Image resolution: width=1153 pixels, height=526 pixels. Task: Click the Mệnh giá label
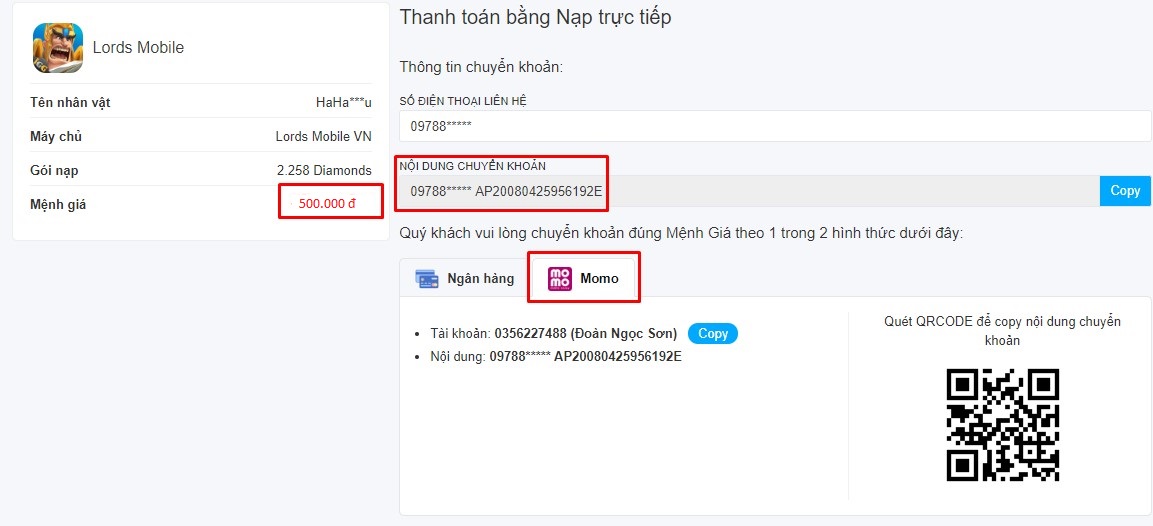pos(58,205)
